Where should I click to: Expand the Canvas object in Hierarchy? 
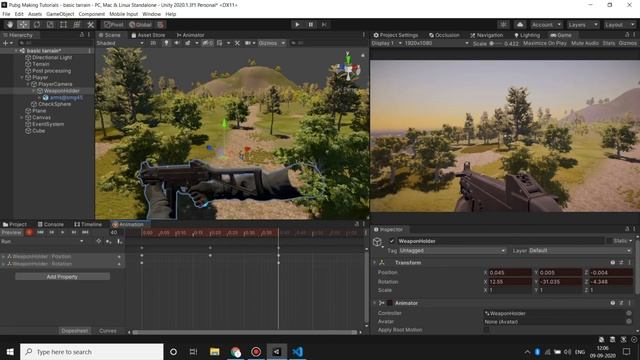click(22, 118)
